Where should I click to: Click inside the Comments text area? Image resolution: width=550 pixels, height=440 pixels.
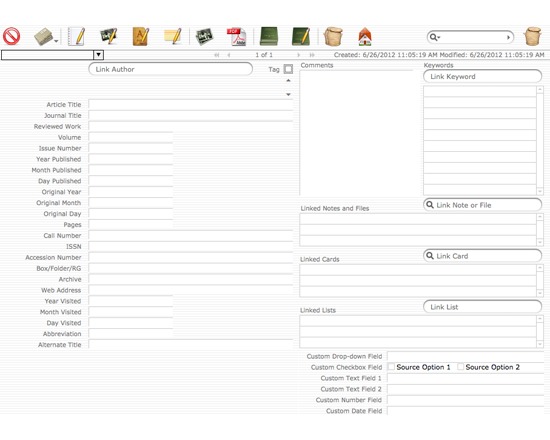[x=356, y=133]
